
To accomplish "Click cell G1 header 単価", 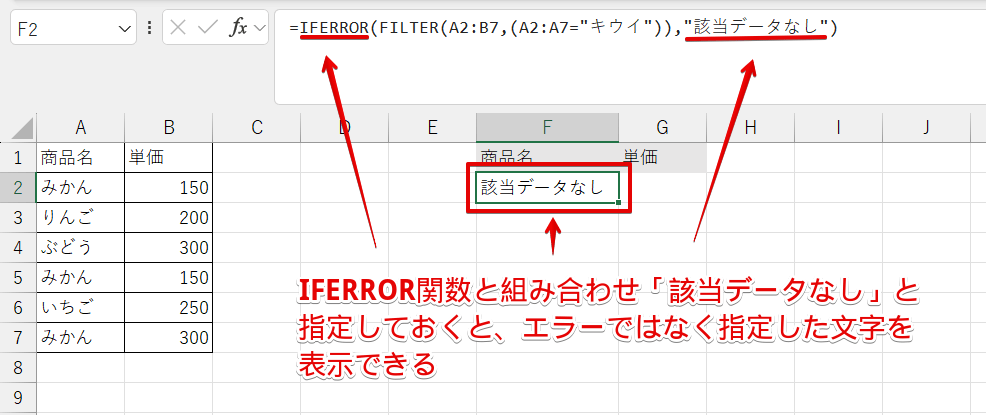I will tap(663, 157).
